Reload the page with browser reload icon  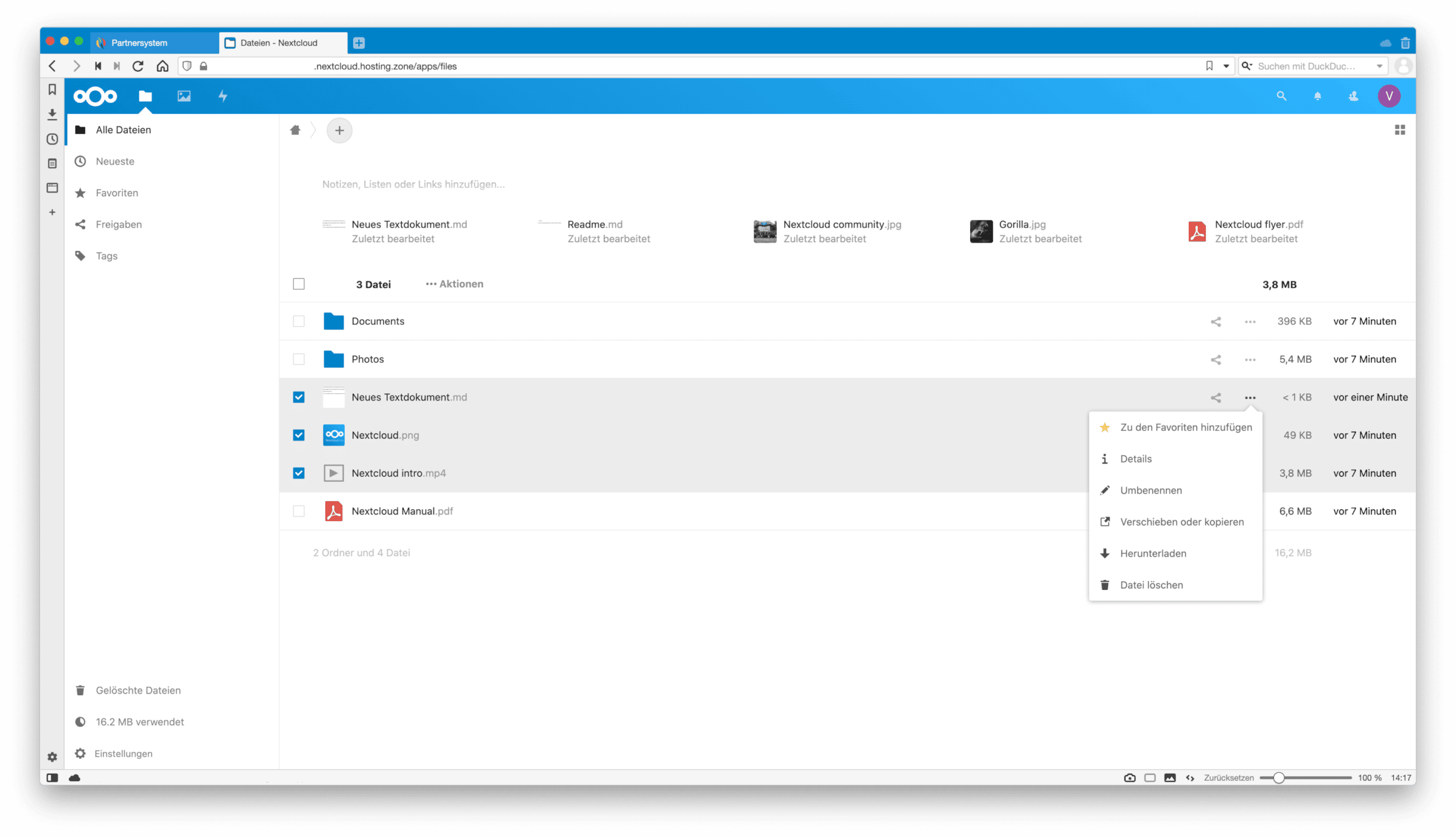click(138, 66)
